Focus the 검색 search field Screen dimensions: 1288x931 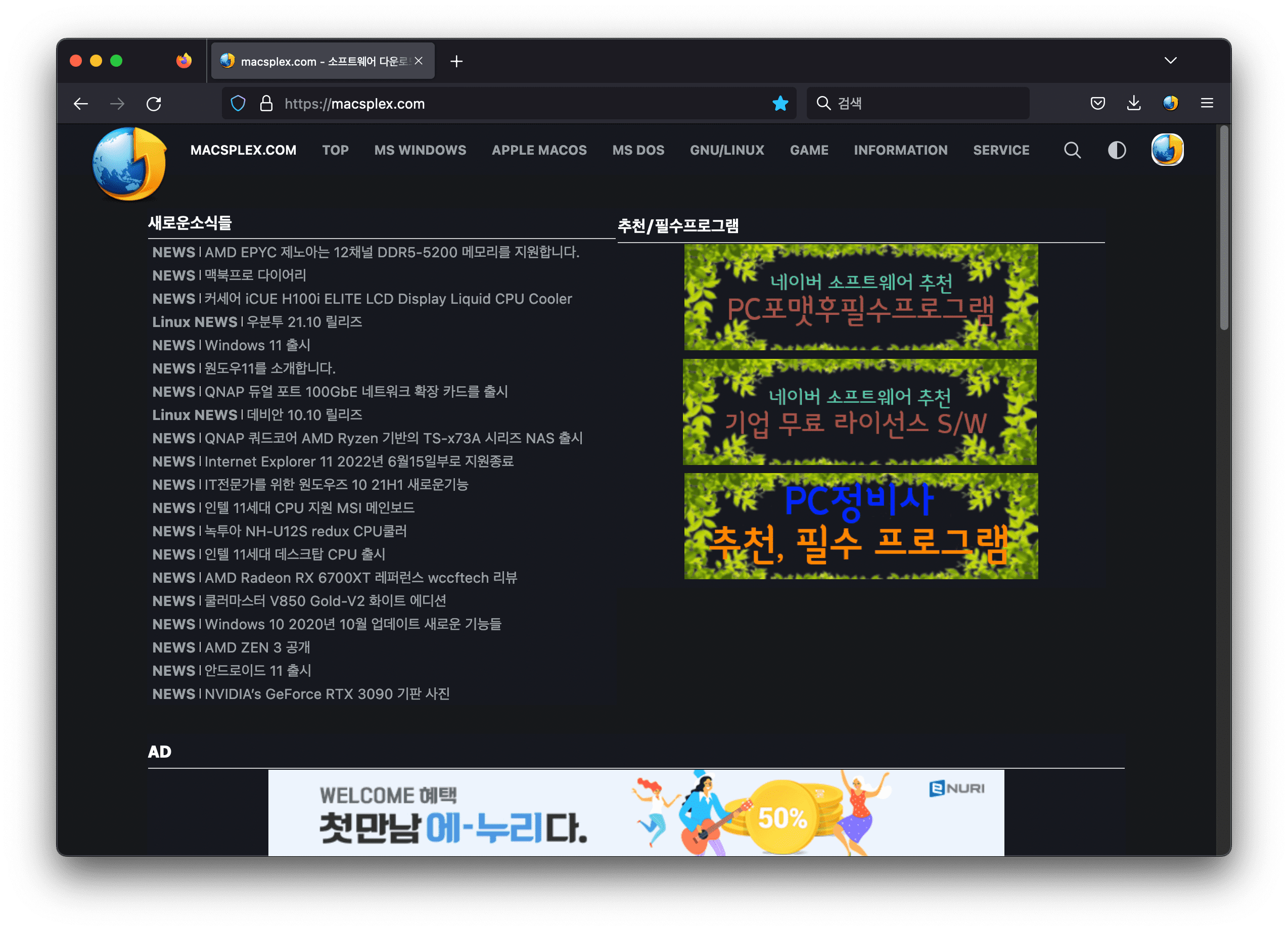pyautogui.click(x=918, y=103)
